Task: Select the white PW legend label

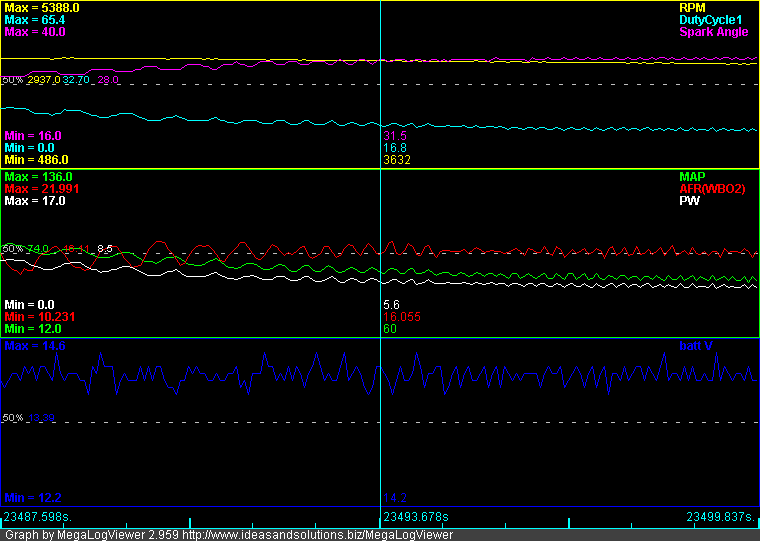Action: tap(689, 200)
